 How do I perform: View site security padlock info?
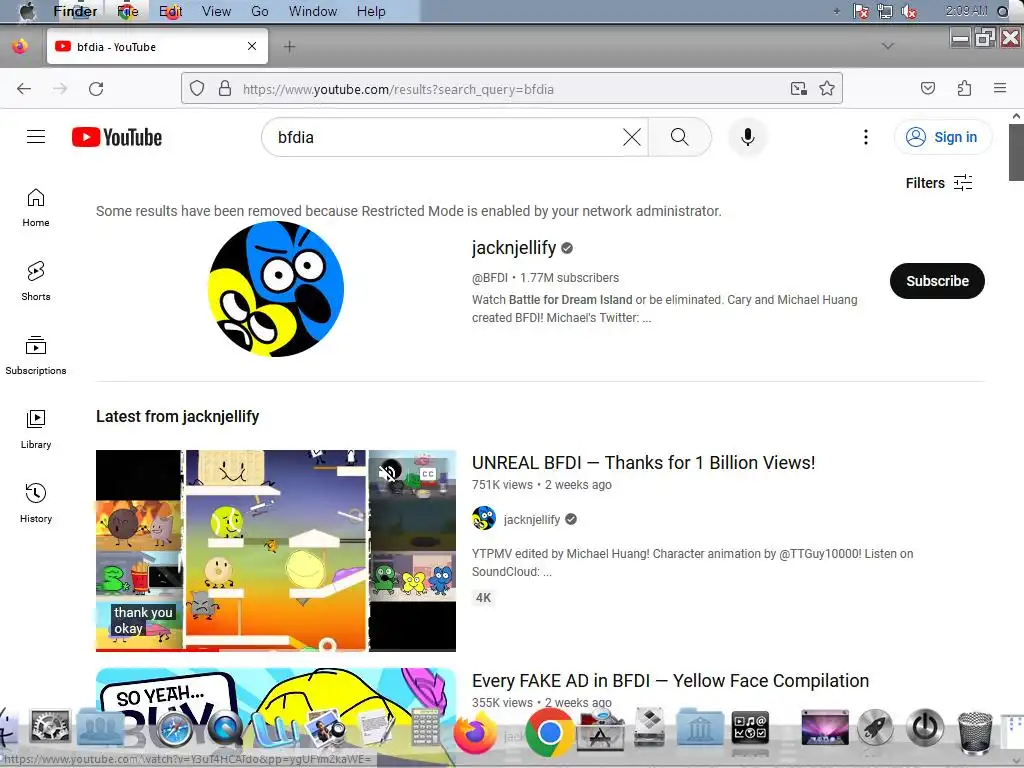[225, 88]
